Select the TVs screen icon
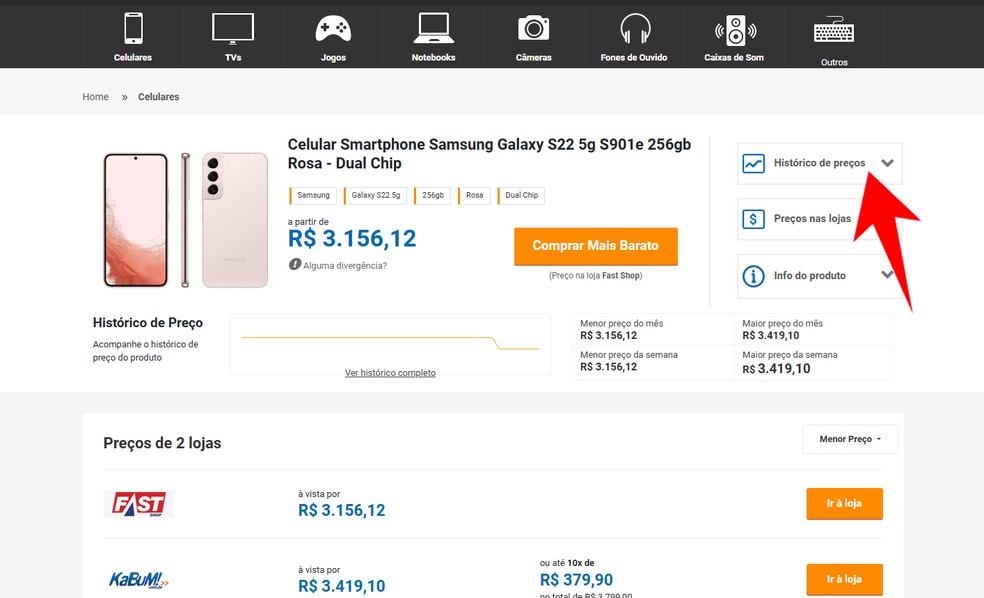This screenshot has height=598, width=984. [x=233, y=28]
